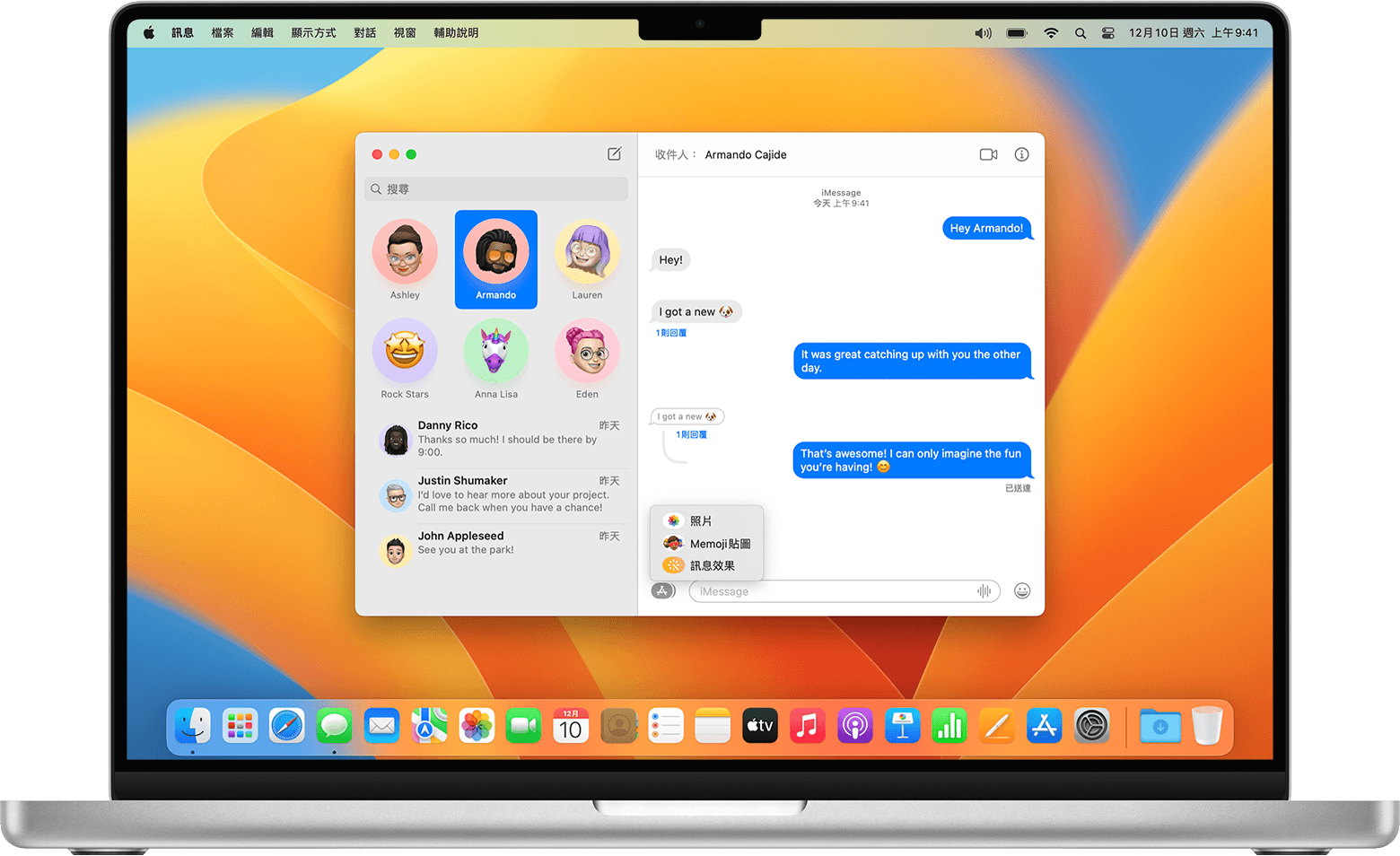Open Spotlight search in the menu bar
This screenshot has width=1400, height=856.
1081,32
